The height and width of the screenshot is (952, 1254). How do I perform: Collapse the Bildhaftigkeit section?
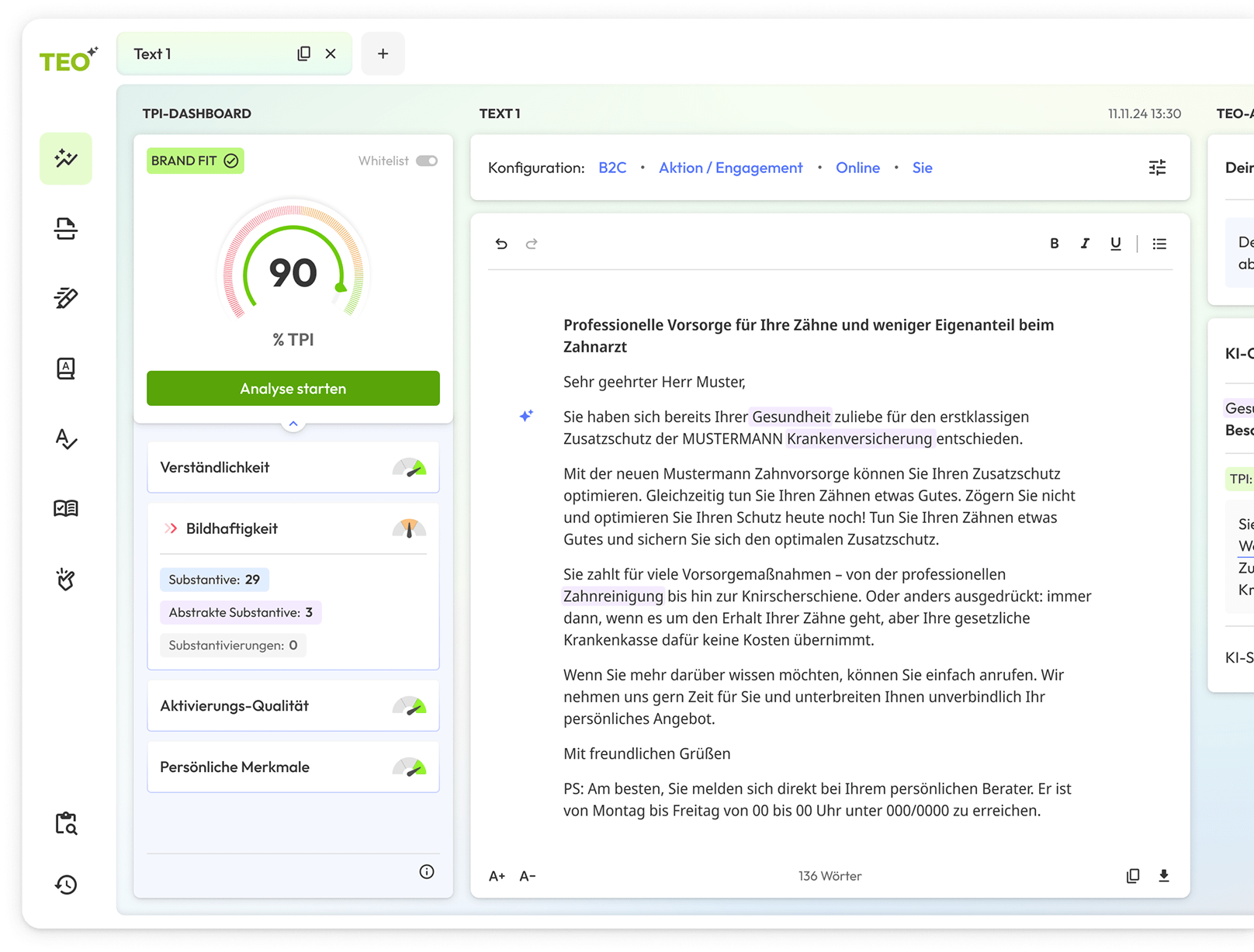click(x=293, y=528)
